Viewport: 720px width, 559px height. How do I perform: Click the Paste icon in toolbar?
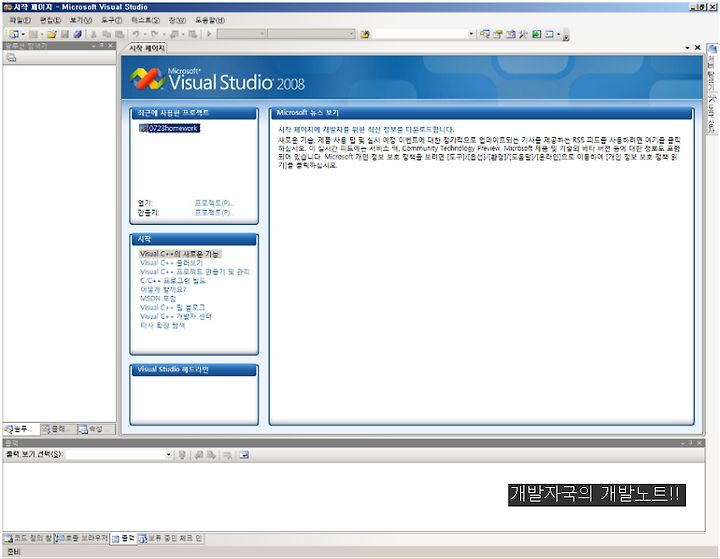coord(119,34)
